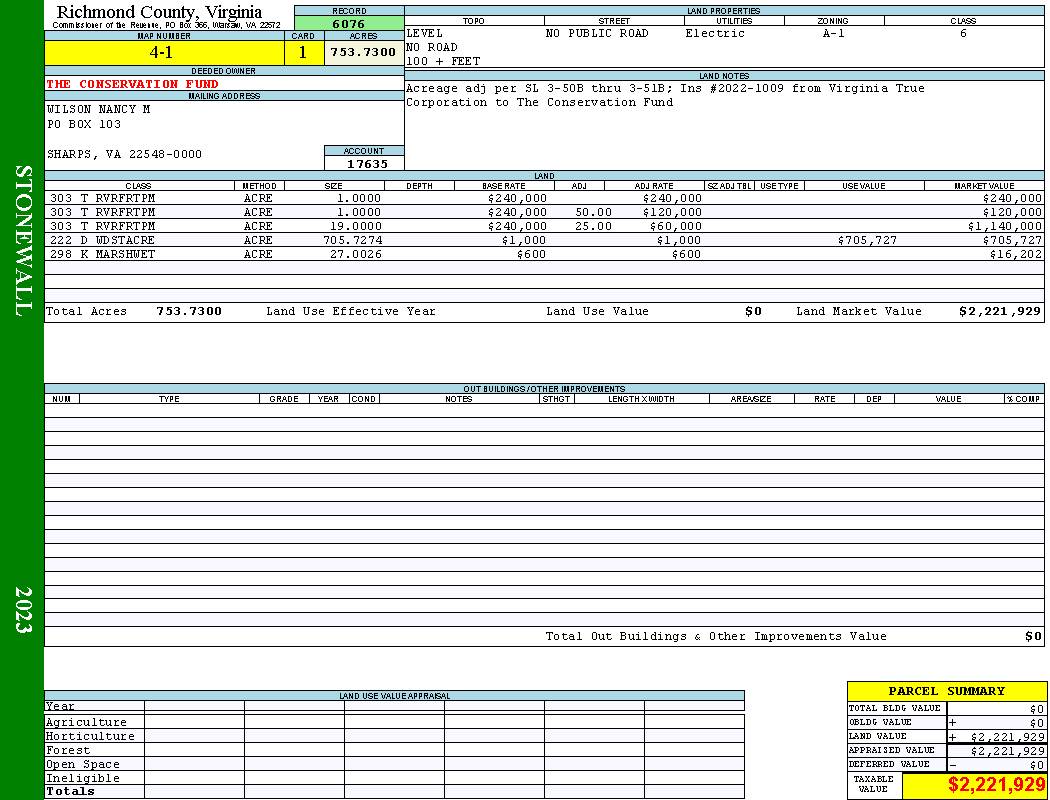Click the 298 K MARSHWET class row
Image resolution: width=1050 pixels, height=800 pixels.
102,254
